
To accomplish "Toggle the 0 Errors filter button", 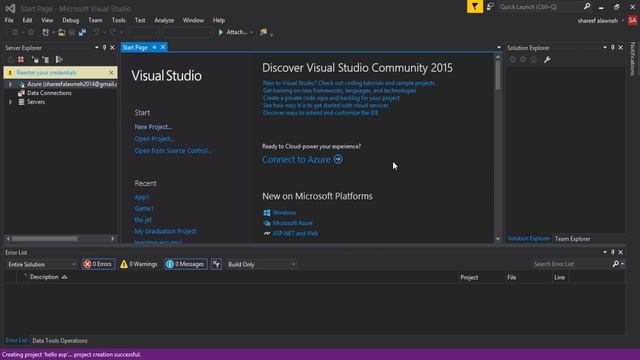I will coord(98,264).
